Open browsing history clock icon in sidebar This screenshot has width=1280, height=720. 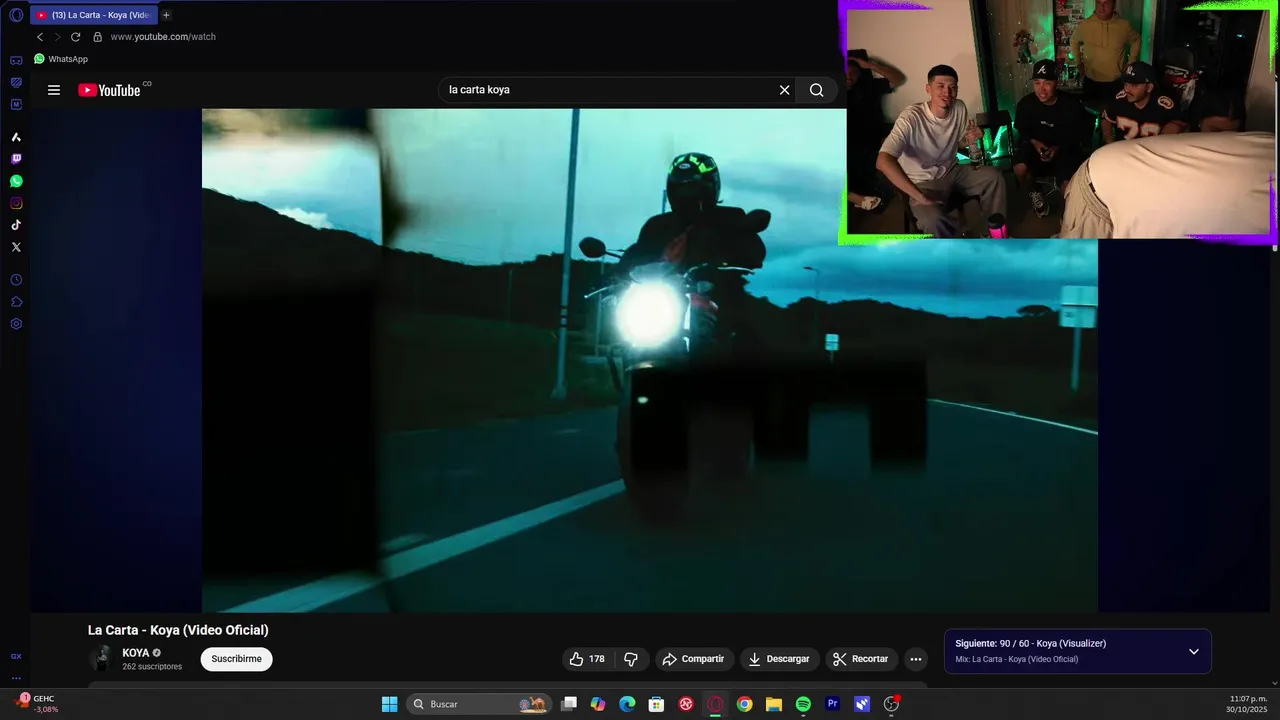click(x=16, y=280)
